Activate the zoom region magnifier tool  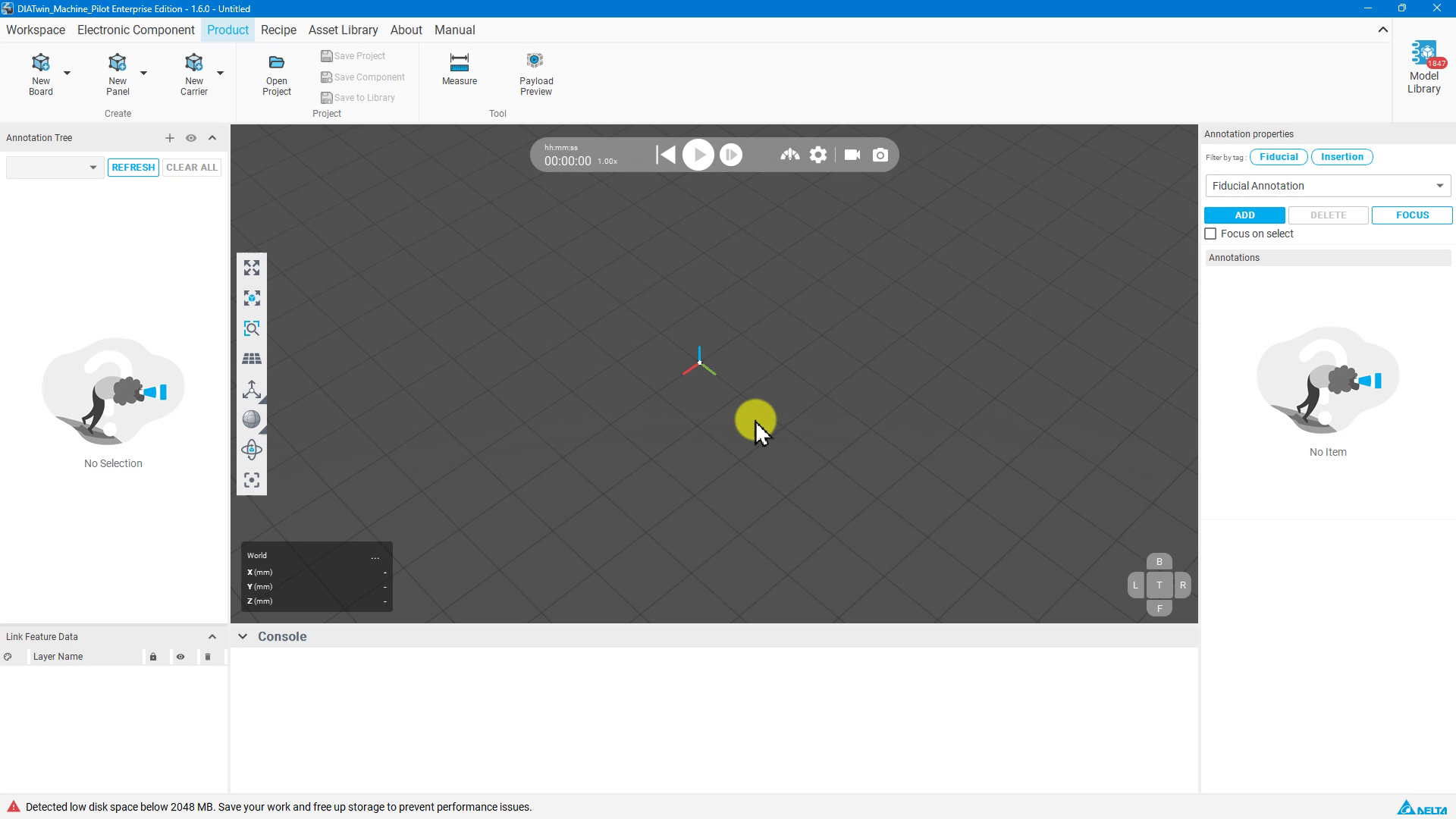[x=252, y=328]
